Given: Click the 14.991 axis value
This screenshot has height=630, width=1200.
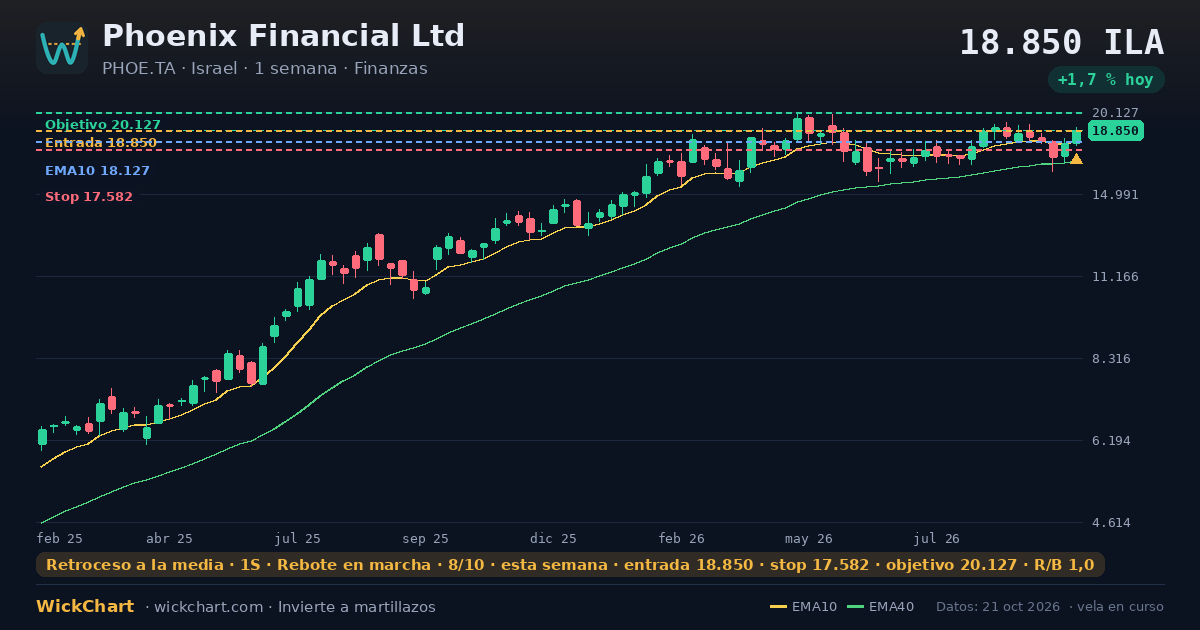Looking at the screenshot, I should pos(1115,195).
